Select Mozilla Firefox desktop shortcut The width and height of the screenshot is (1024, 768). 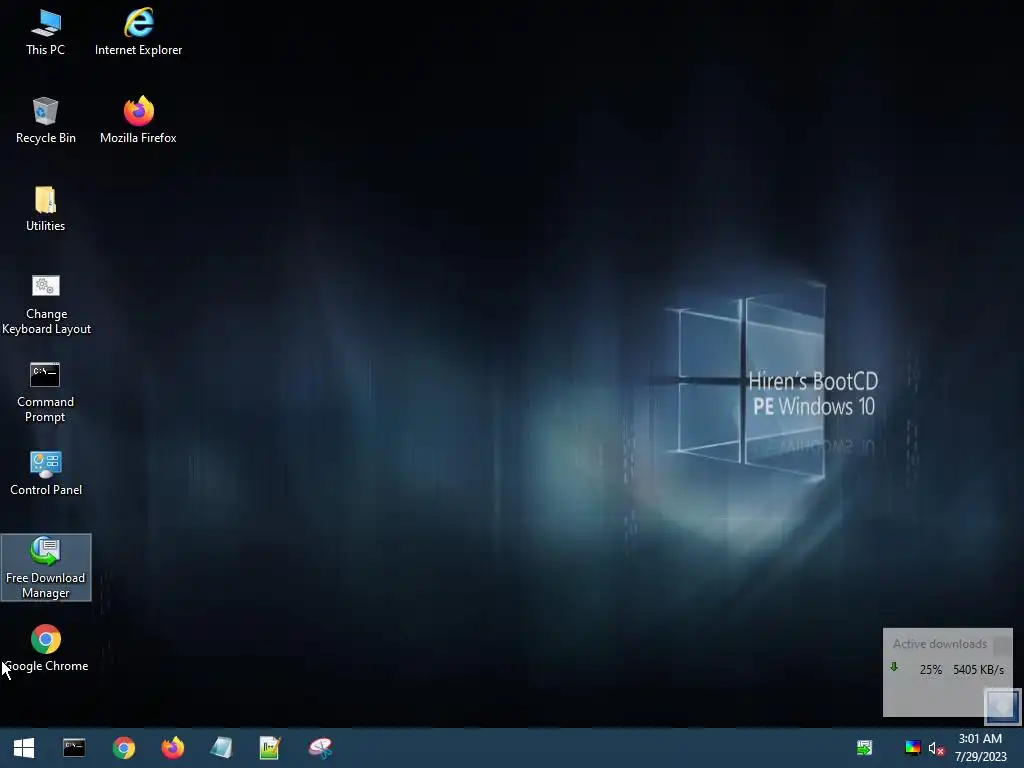point(138,120)
